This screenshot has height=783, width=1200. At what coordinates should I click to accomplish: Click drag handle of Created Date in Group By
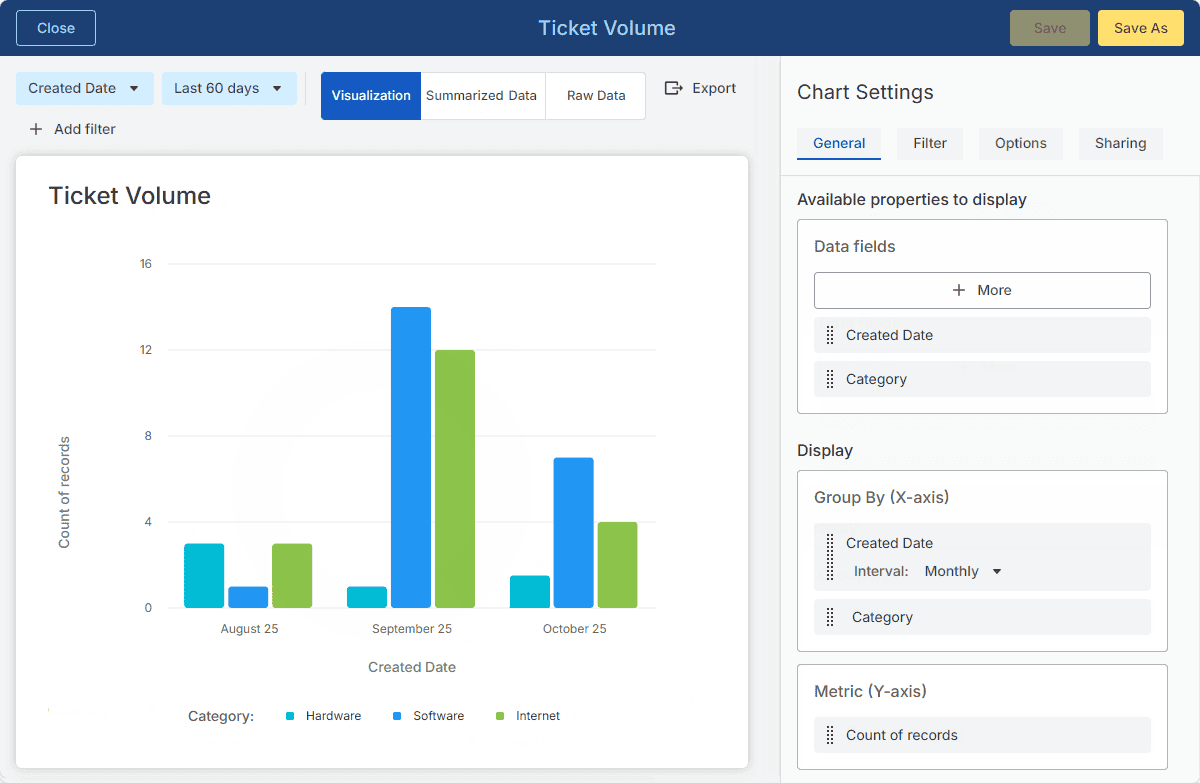coord(830,557)
